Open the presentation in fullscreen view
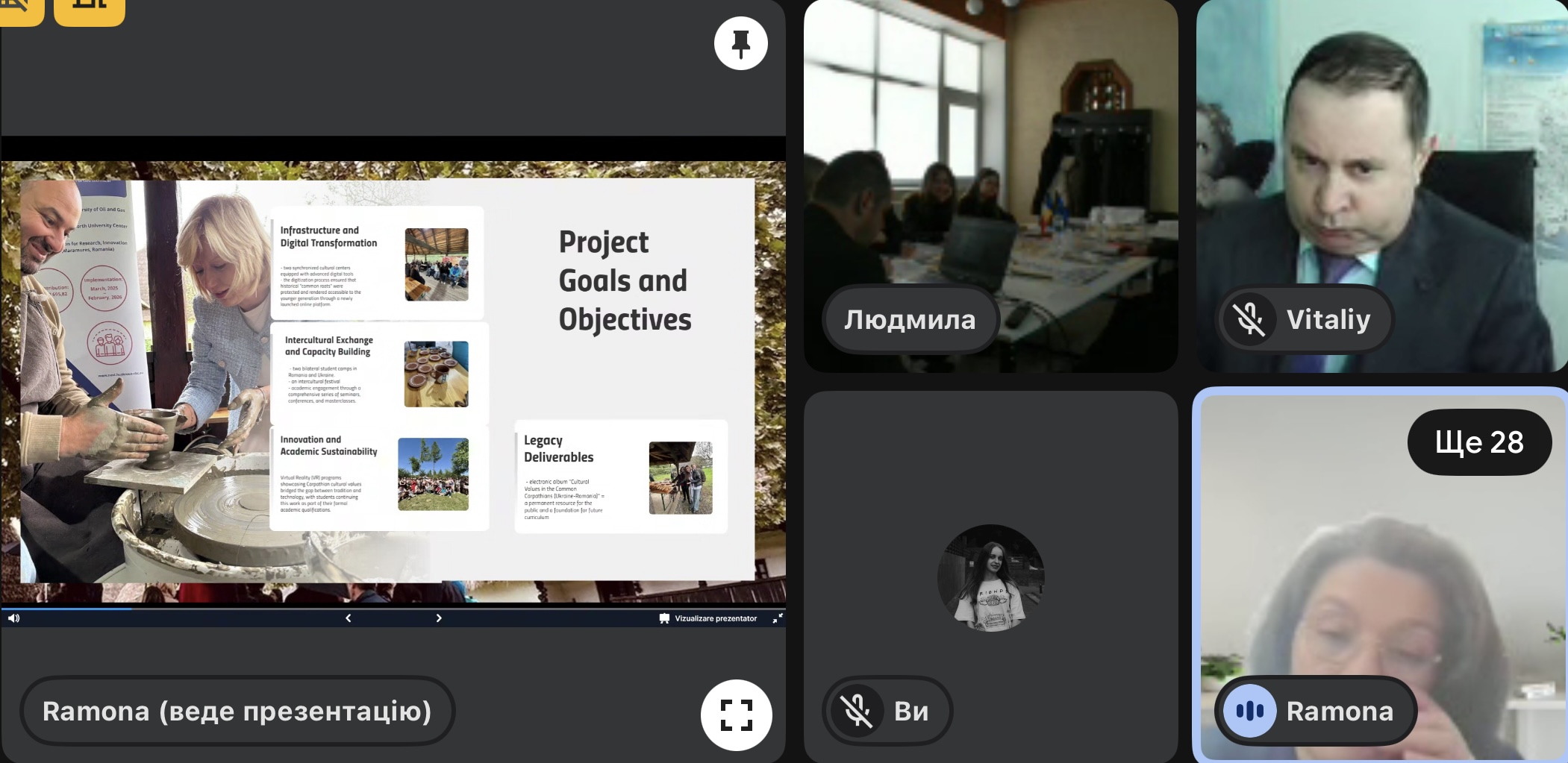Screen dimensions: 1568x763 click(736, 715)
